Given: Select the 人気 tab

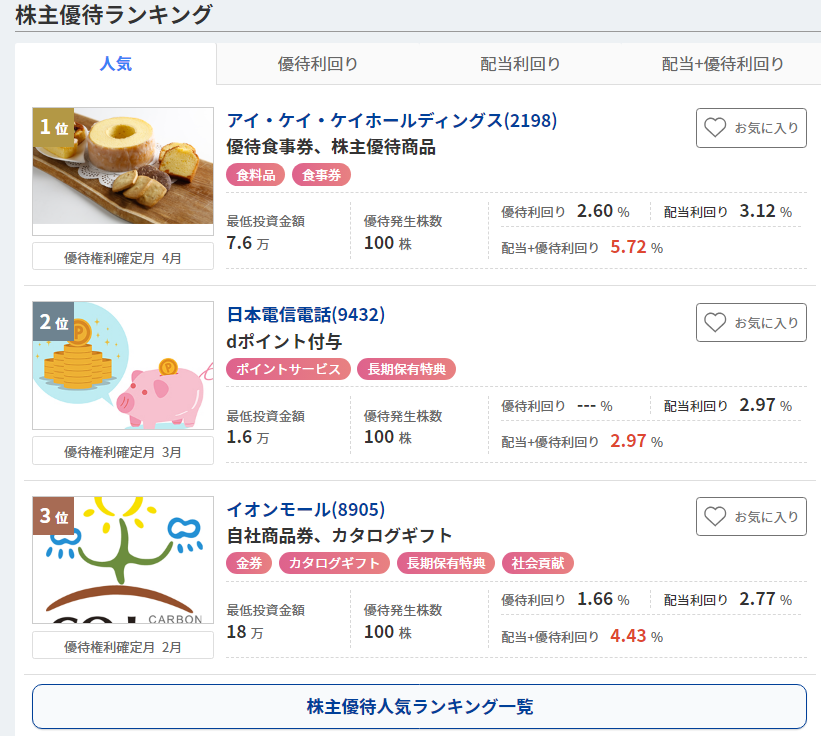Looking at the screenshot, I should click(116, 64).
